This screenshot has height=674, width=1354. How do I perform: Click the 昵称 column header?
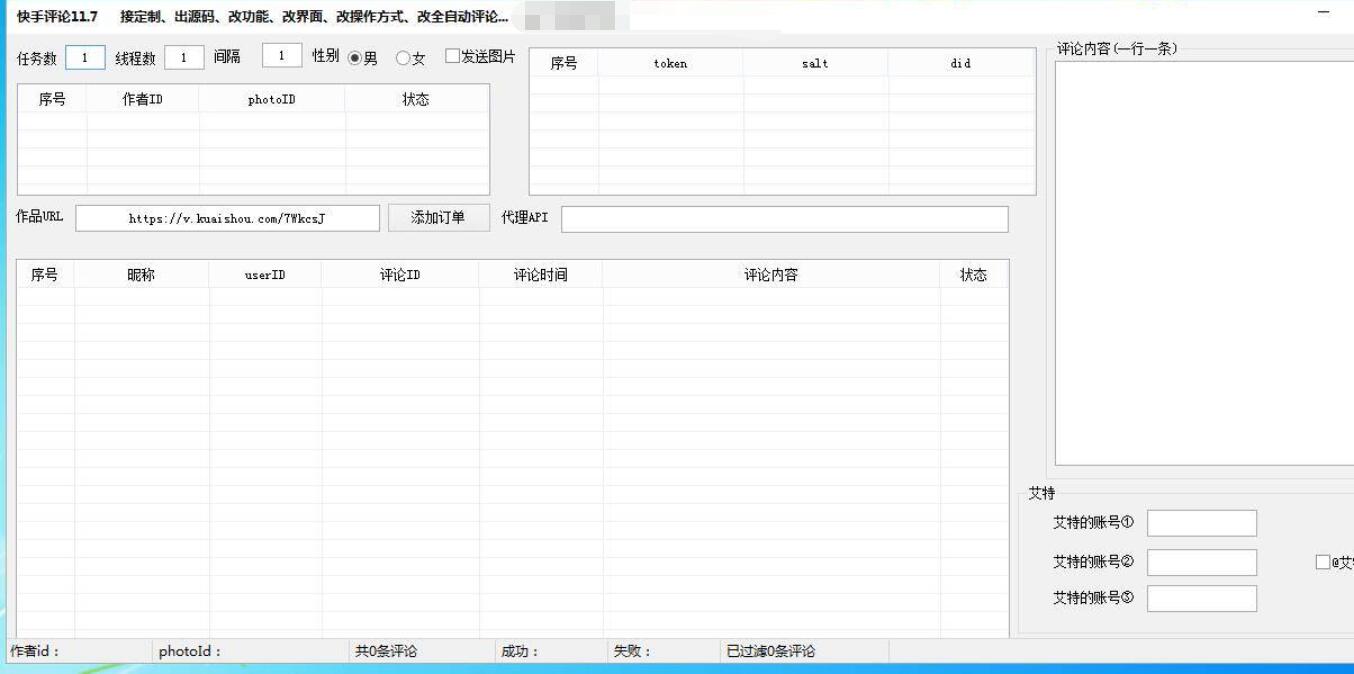(x=141, y=275)
